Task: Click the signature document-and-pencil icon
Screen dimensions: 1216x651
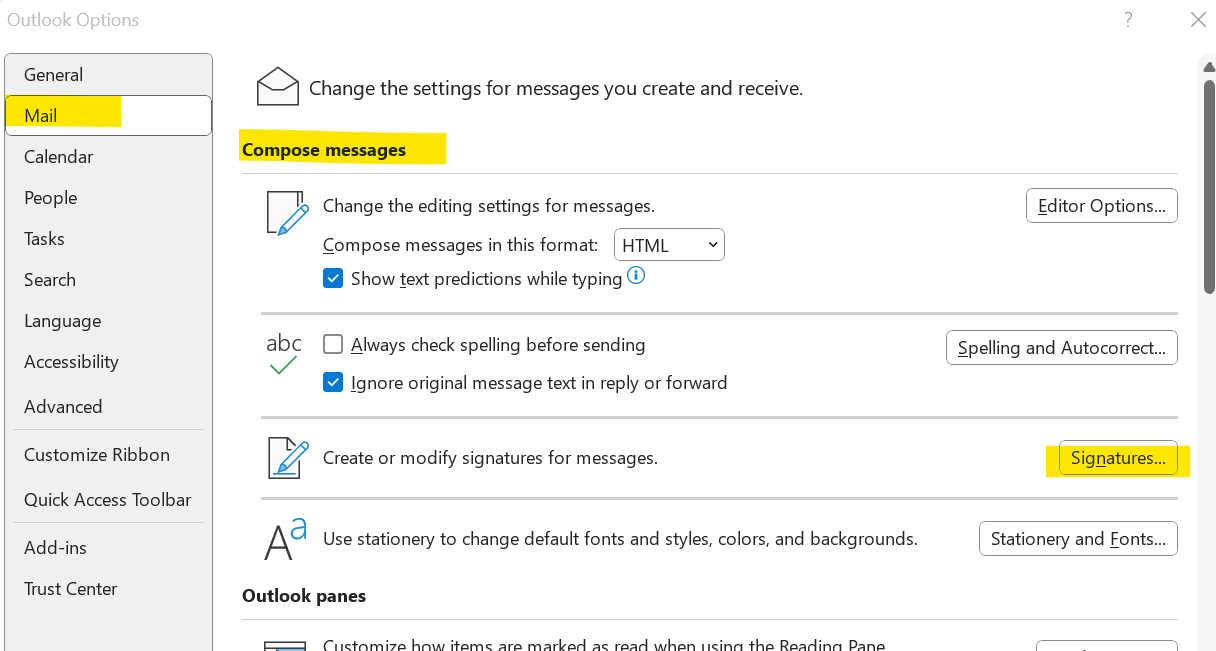Action: [285, 457]
